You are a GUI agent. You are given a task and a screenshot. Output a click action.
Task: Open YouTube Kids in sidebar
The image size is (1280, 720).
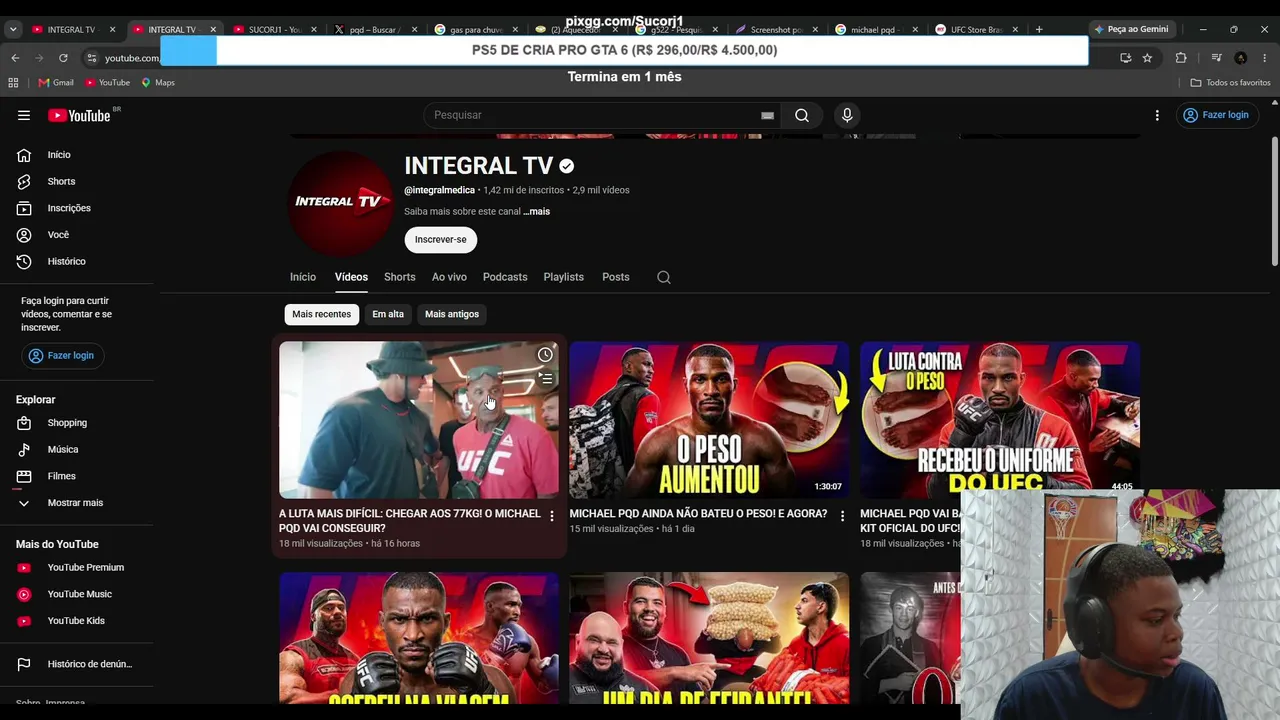(x=76, y=621)
